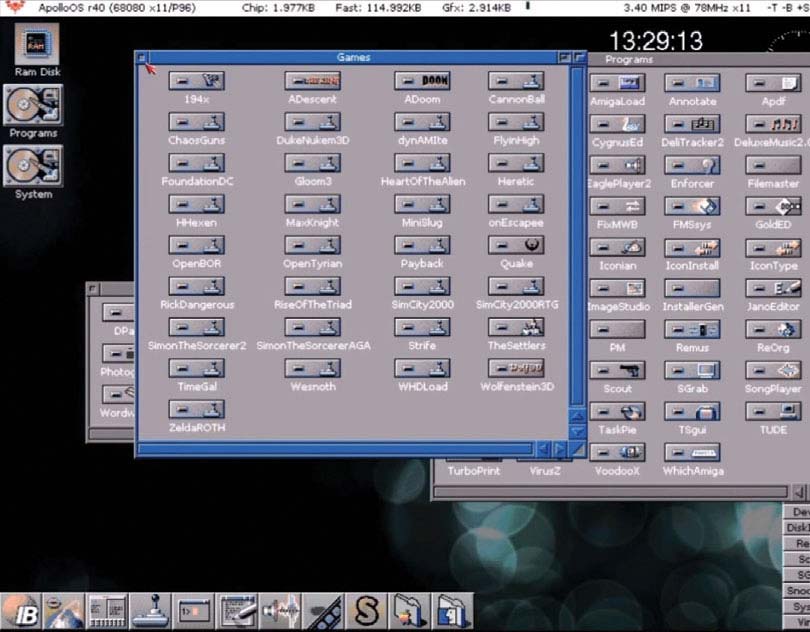The image size is (810, 632).
Task: Open the TaskPie program icon
Action: tap(617, 412)
